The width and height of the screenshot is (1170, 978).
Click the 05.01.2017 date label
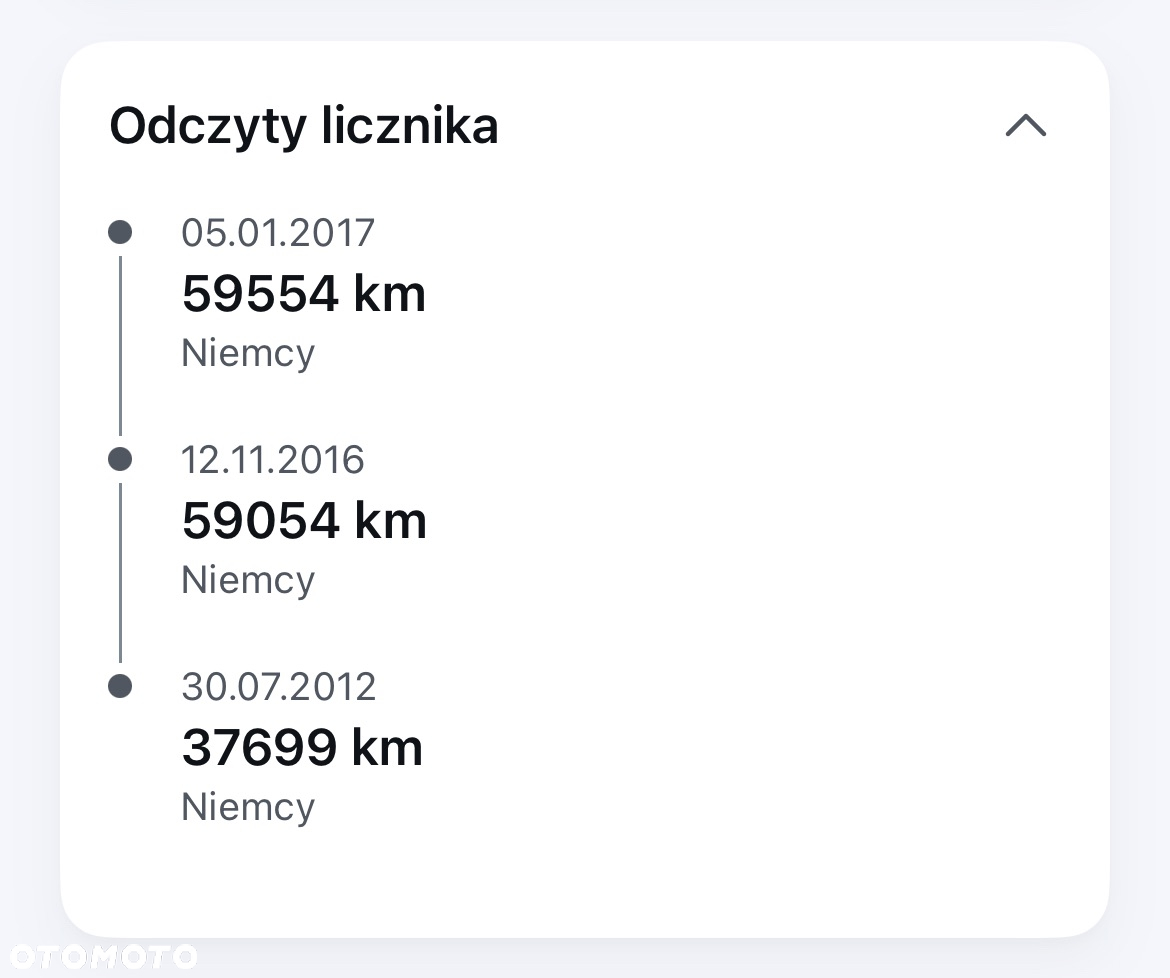278,233
